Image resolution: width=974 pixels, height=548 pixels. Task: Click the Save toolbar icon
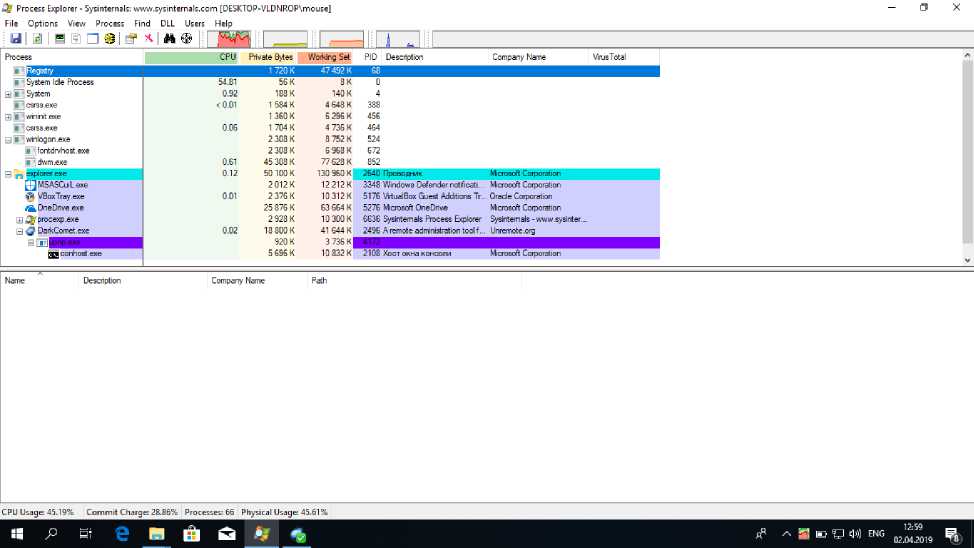16,39
